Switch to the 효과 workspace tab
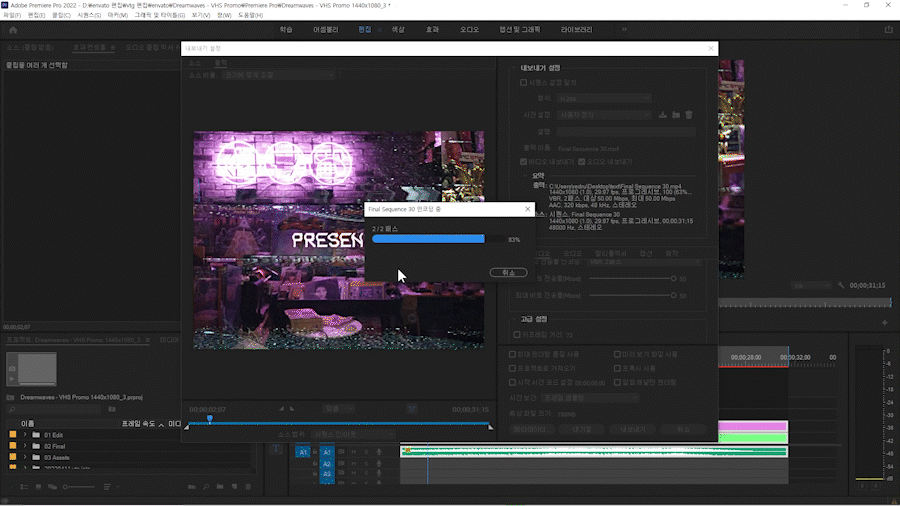900x506 pixels. pyautogui.click(x=432, y=29)
